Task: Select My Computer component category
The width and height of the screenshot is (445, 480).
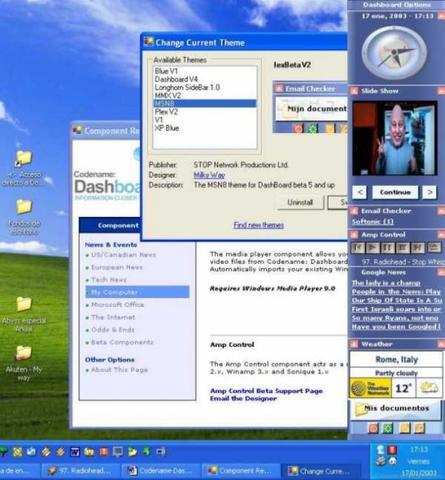Action: (137, 292)
